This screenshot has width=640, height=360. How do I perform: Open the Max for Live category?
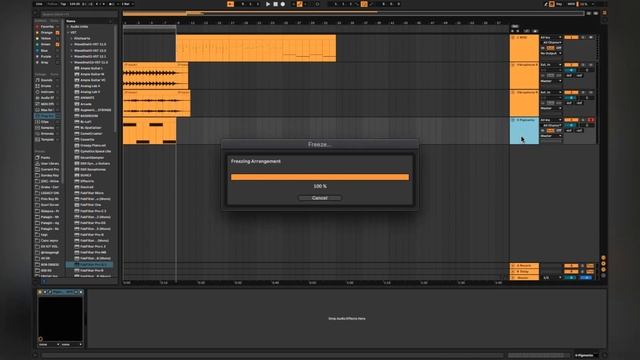click(46, 110)
